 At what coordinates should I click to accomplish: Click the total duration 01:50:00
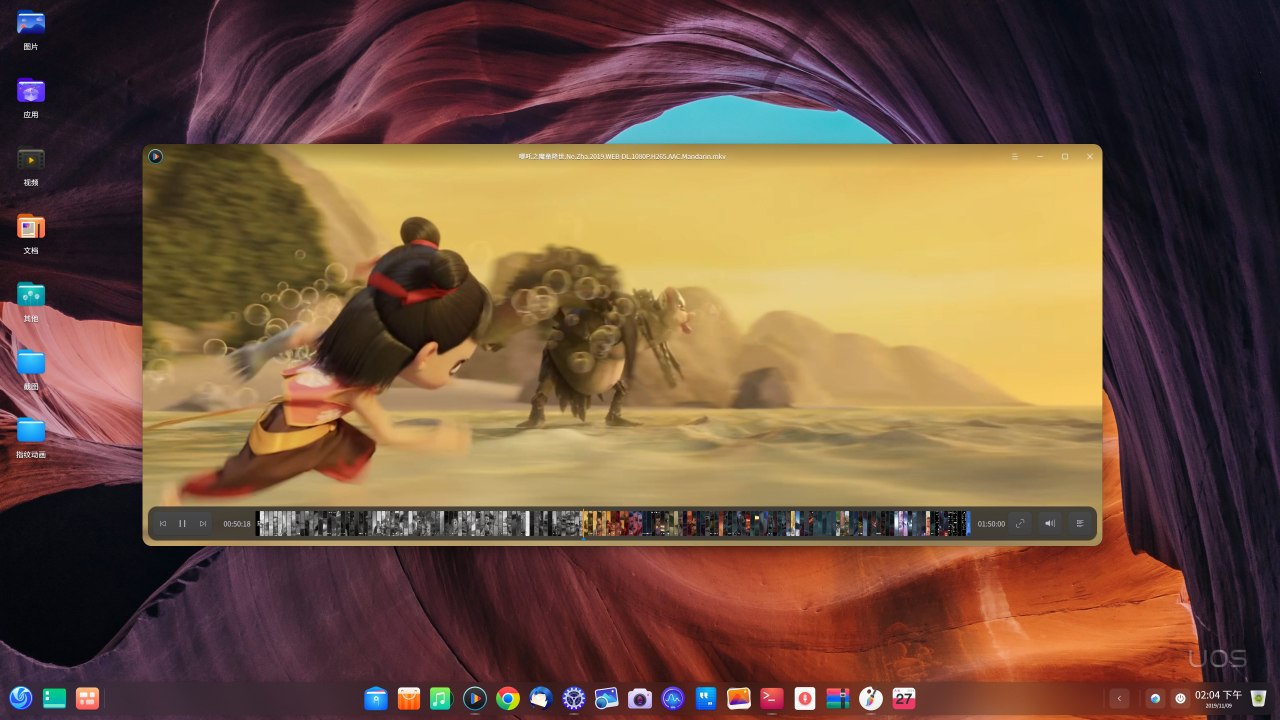[991, 524]
